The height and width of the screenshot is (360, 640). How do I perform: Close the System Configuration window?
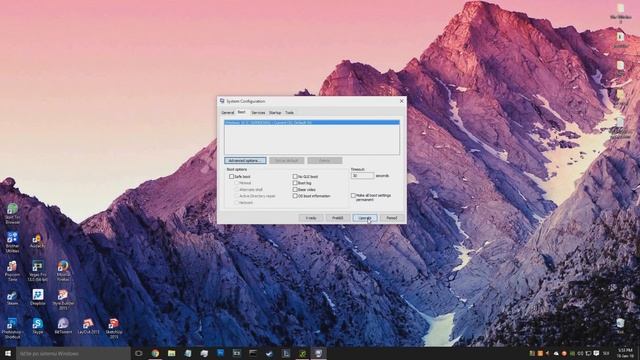(x=402, y=101)
